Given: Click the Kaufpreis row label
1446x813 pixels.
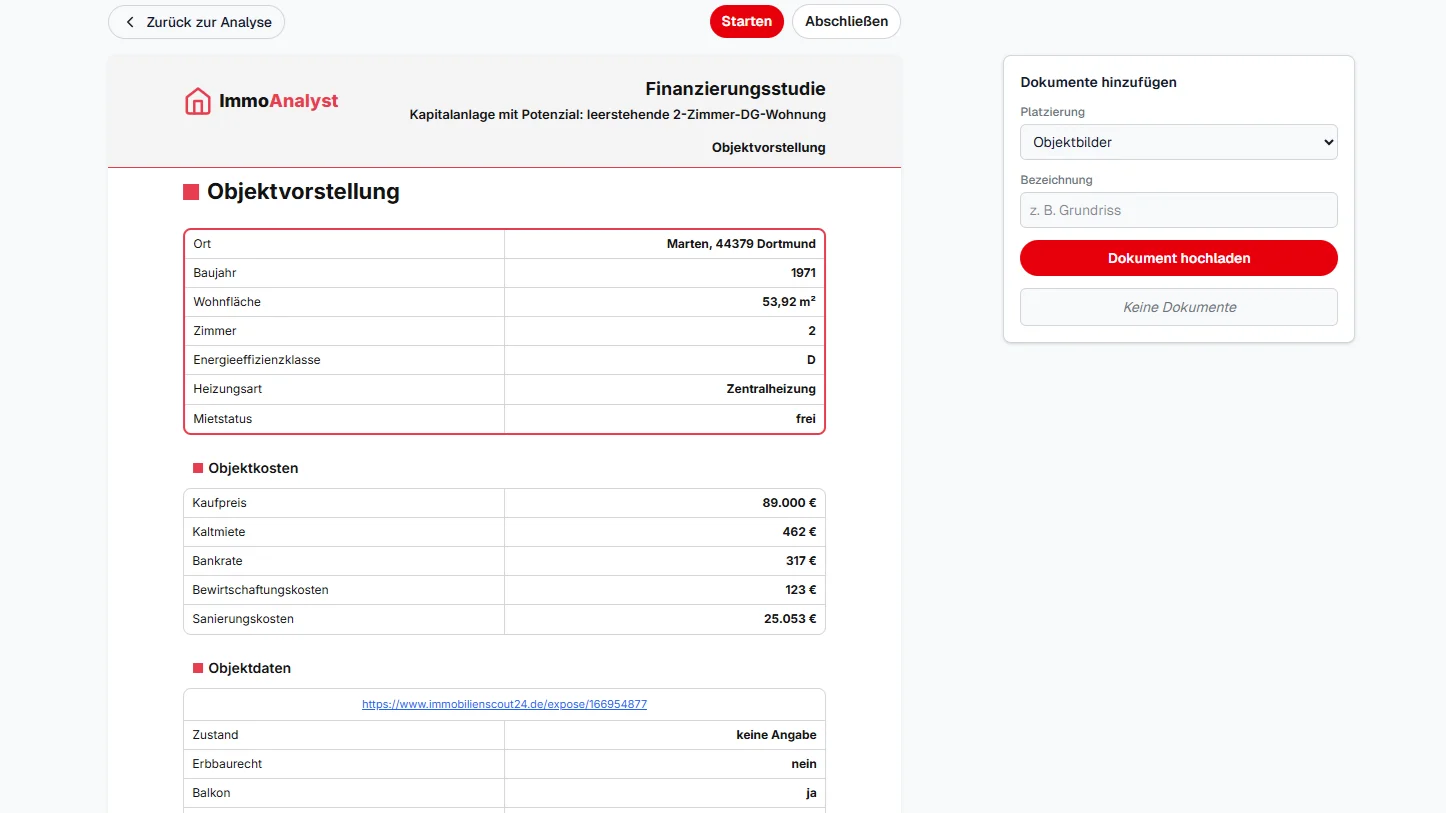Looking at the screenshot, I should (220, 503).
